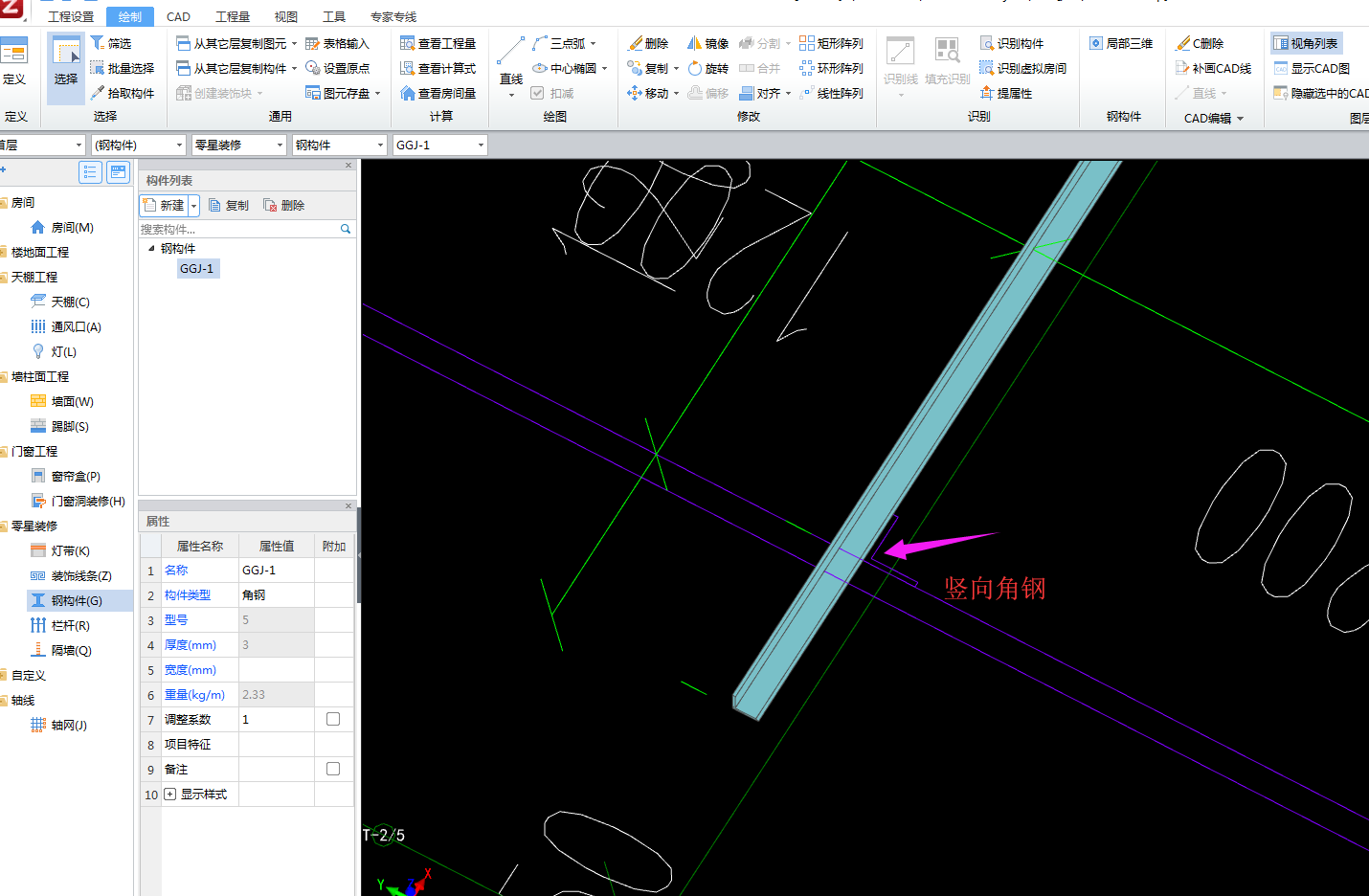Click C删除 CAD delete tool
This screenshot has width=1369, height=896.
[1200, 43]
